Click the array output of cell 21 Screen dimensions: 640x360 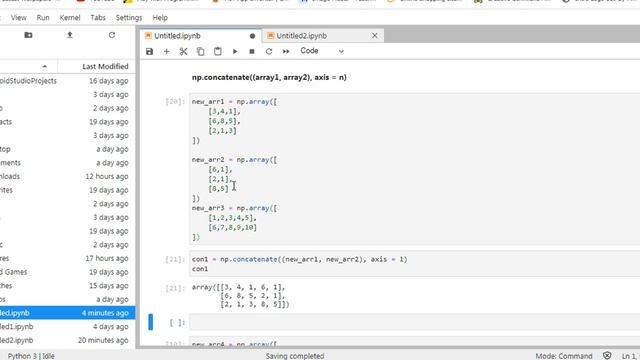point(240,296)
